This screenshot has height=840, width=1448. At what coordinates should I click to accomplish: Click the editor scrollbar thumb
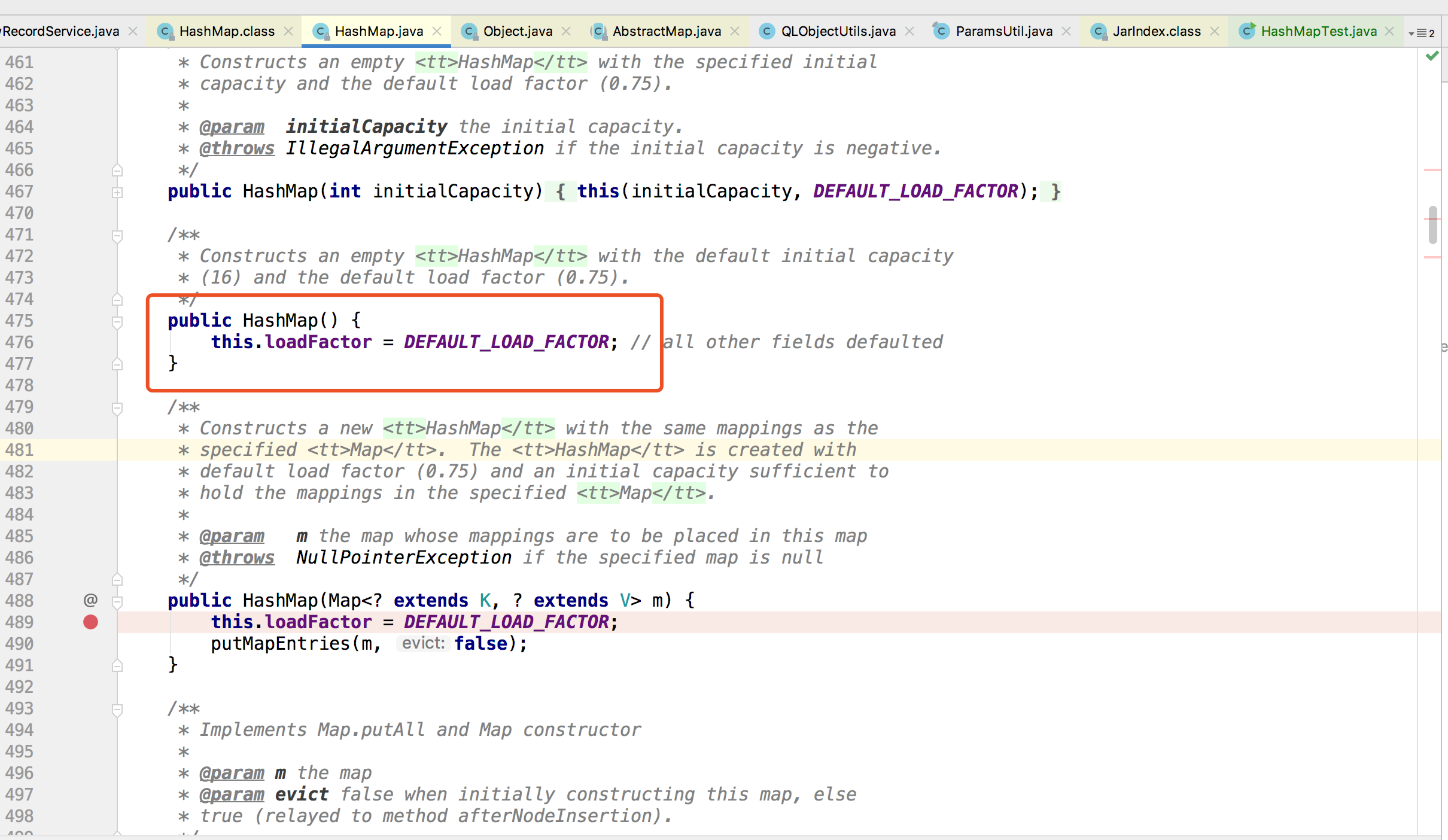tap(1432, 224)
